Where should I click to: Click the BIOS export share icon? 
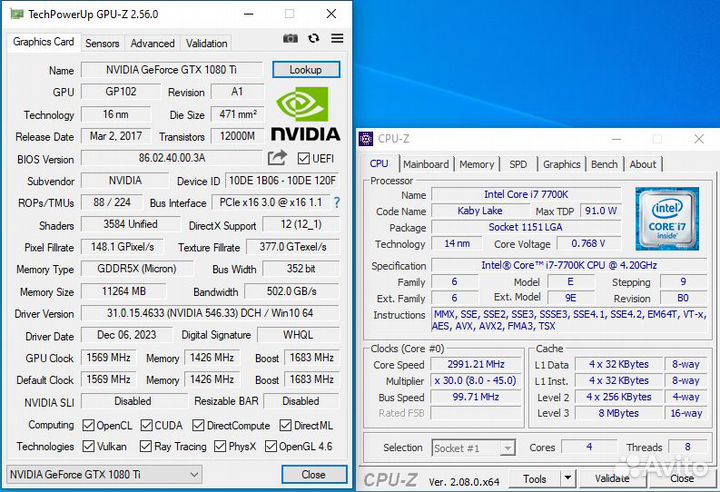(277, 158)
